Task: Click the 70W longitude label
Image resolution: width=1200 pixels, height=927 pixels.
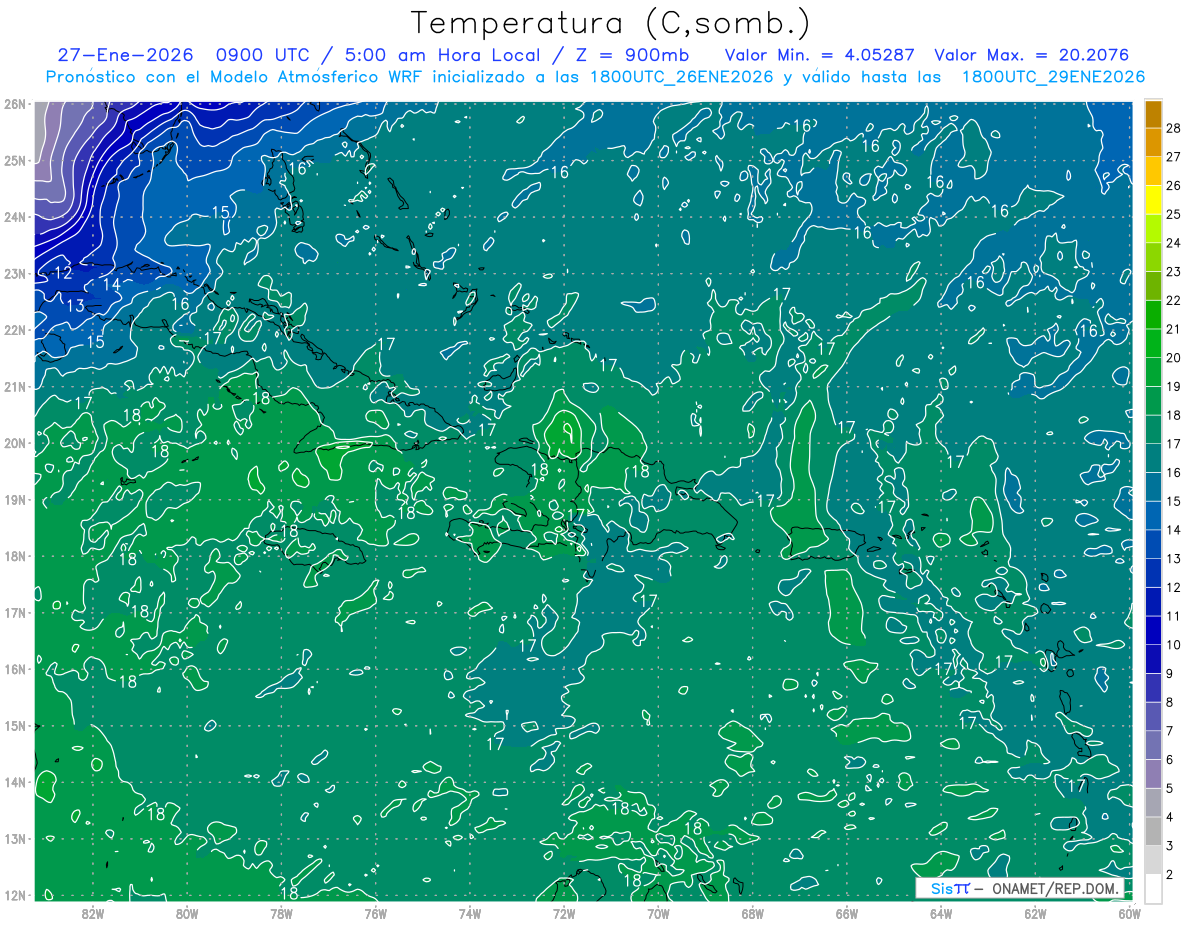Action: coord(658,912)
